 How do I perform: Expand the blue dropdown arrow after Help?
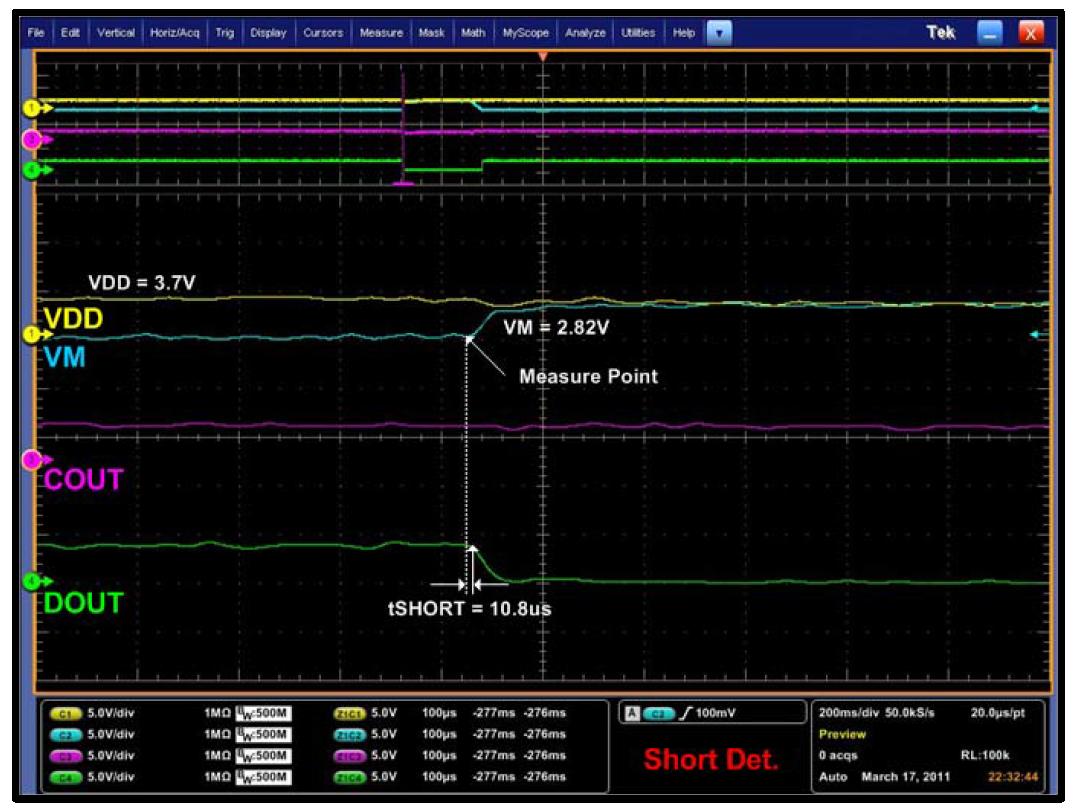[x=719, y=32]
